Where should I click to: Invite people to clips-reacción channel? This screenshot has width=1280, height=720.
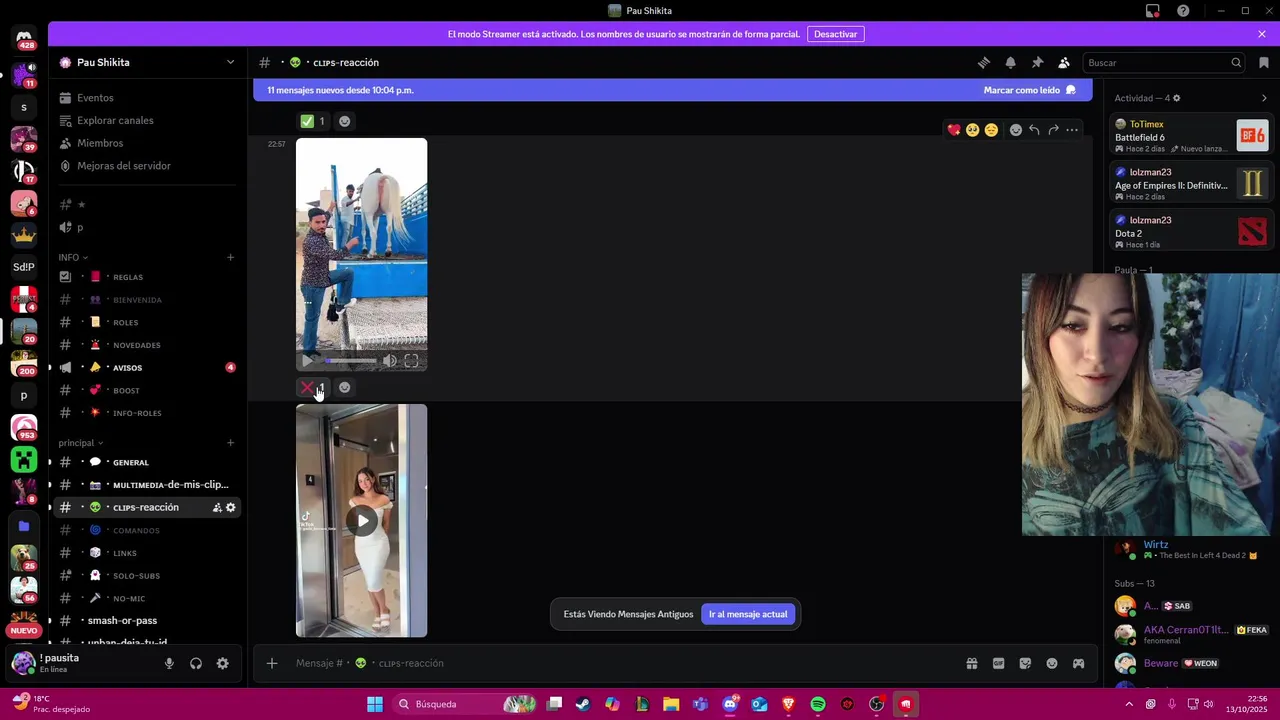pyautogui.click(x=217, y=508)
